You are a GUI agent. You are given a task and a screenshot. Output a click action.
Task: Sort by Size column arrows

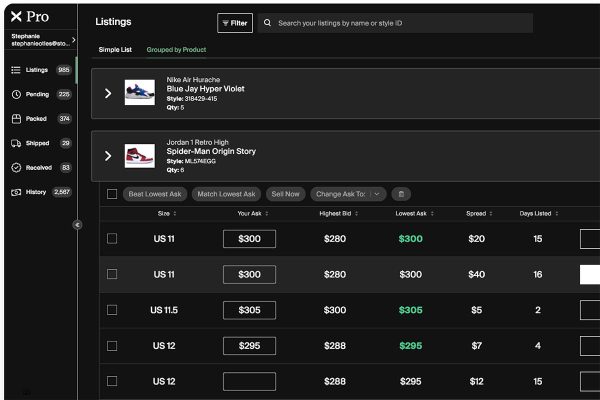click(x=175, y=214)
